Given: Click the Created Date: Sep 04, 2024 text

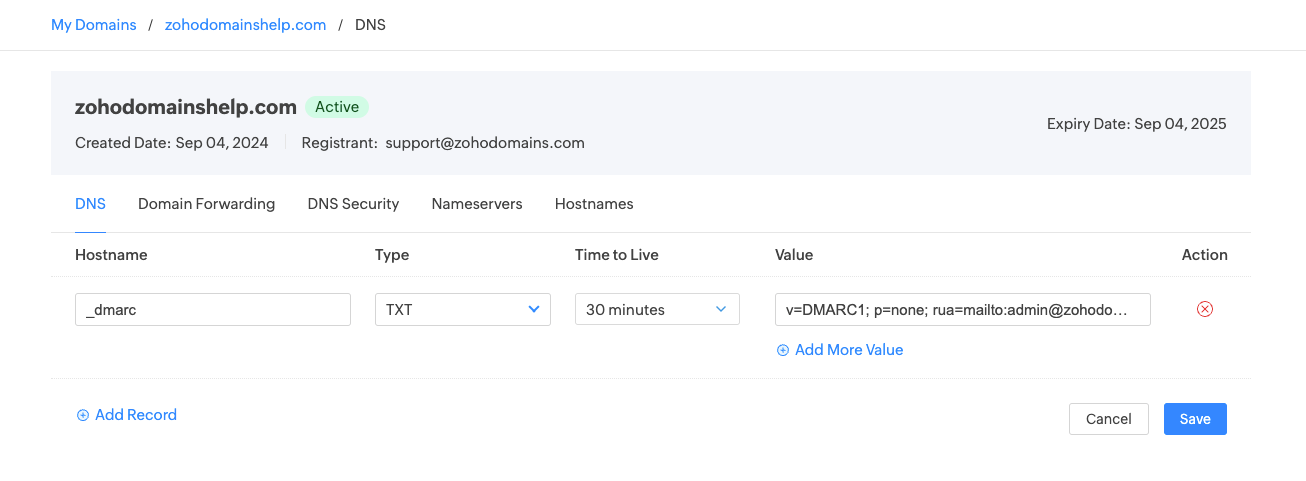Looking at the screenshot, I should click(172, 142).
